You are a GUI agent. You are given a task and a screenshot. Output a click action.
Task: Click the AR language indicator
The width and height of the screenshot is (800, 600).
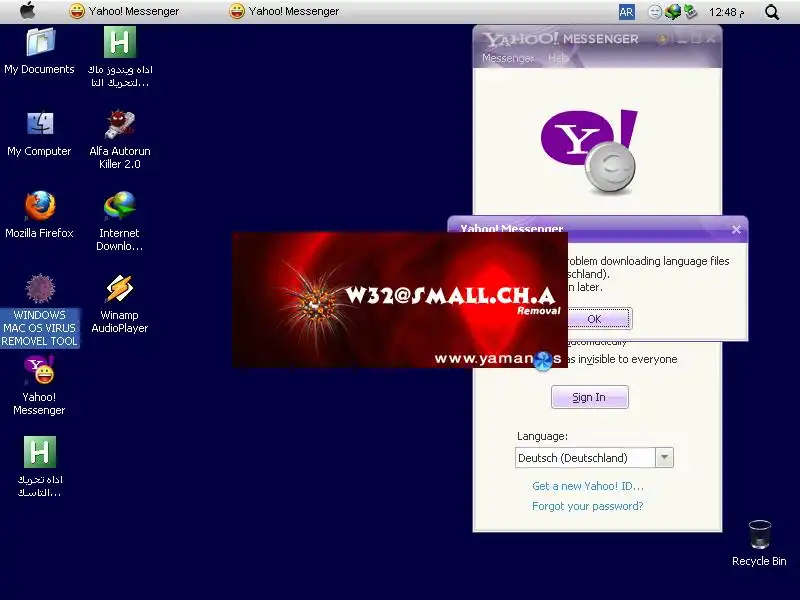point(627,12)
